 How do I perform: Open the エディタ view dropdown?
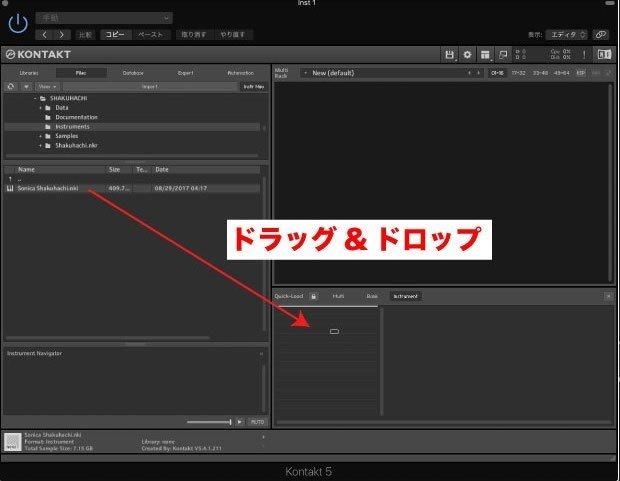click(x=566, y=35)
